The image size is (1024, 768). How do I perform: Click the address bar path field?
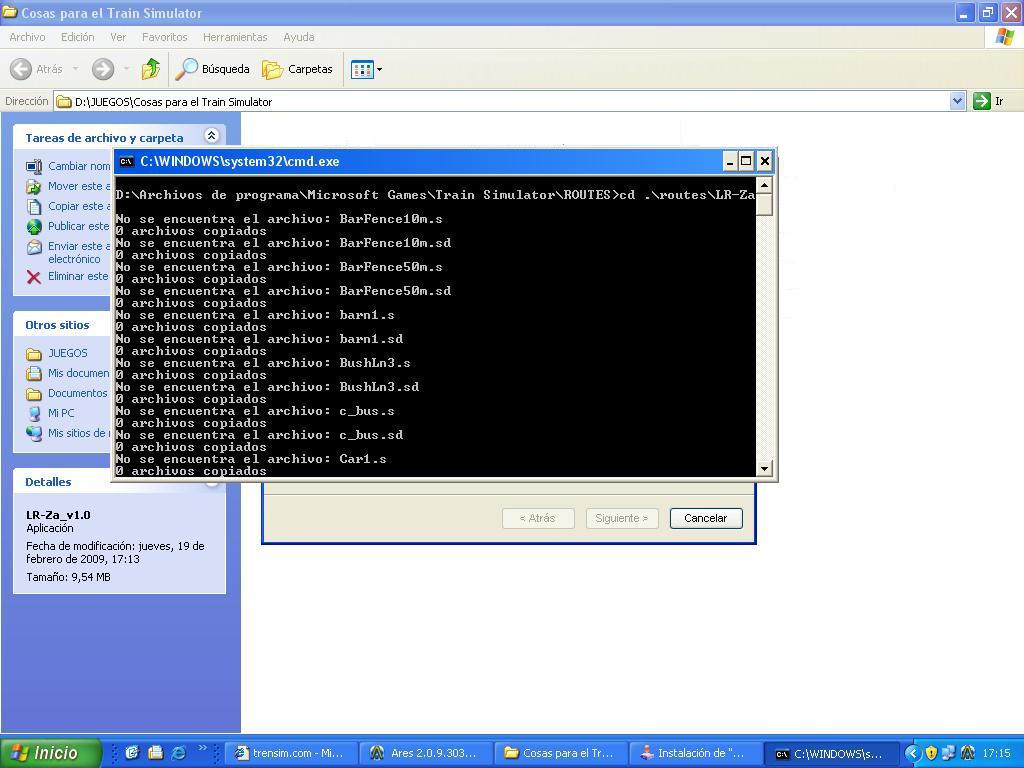coord(500,101)
